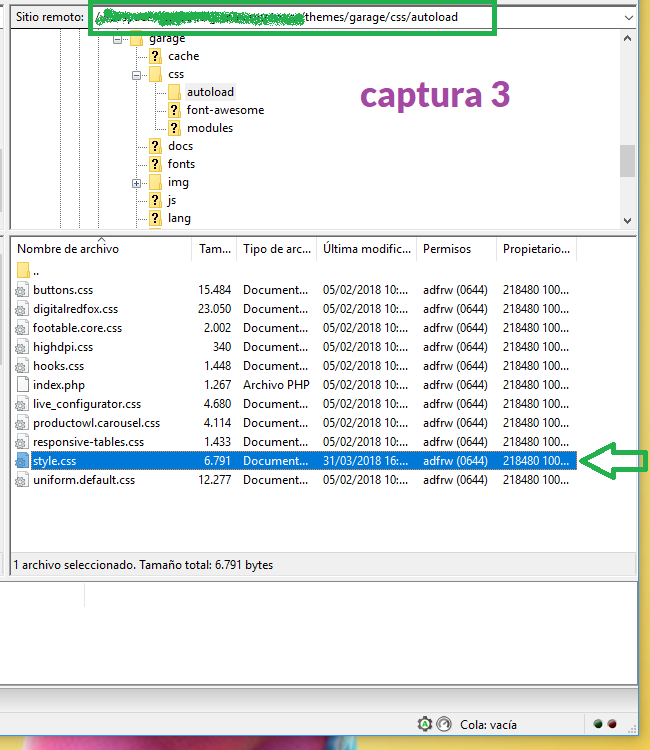The height and width of the screenshot is (750, 650).
Task: Click the buttons.css file type icon
Action: tap(22, 290)
